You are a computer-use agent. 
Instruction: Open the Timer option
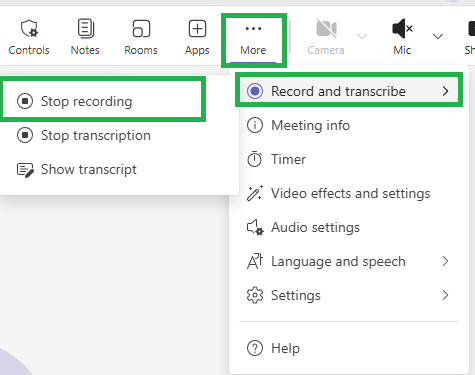point(349,159)
